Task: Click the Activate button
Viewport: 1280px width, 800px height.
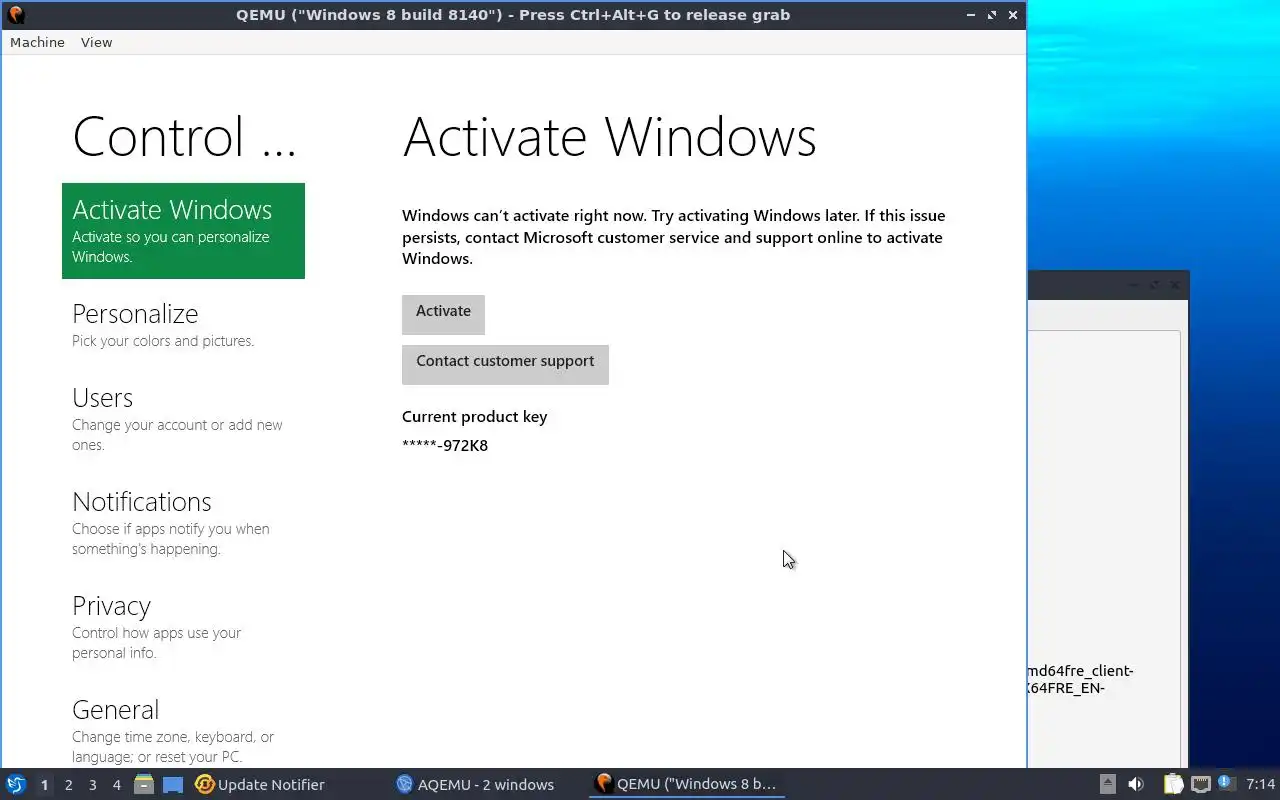Action: (443, 314)
